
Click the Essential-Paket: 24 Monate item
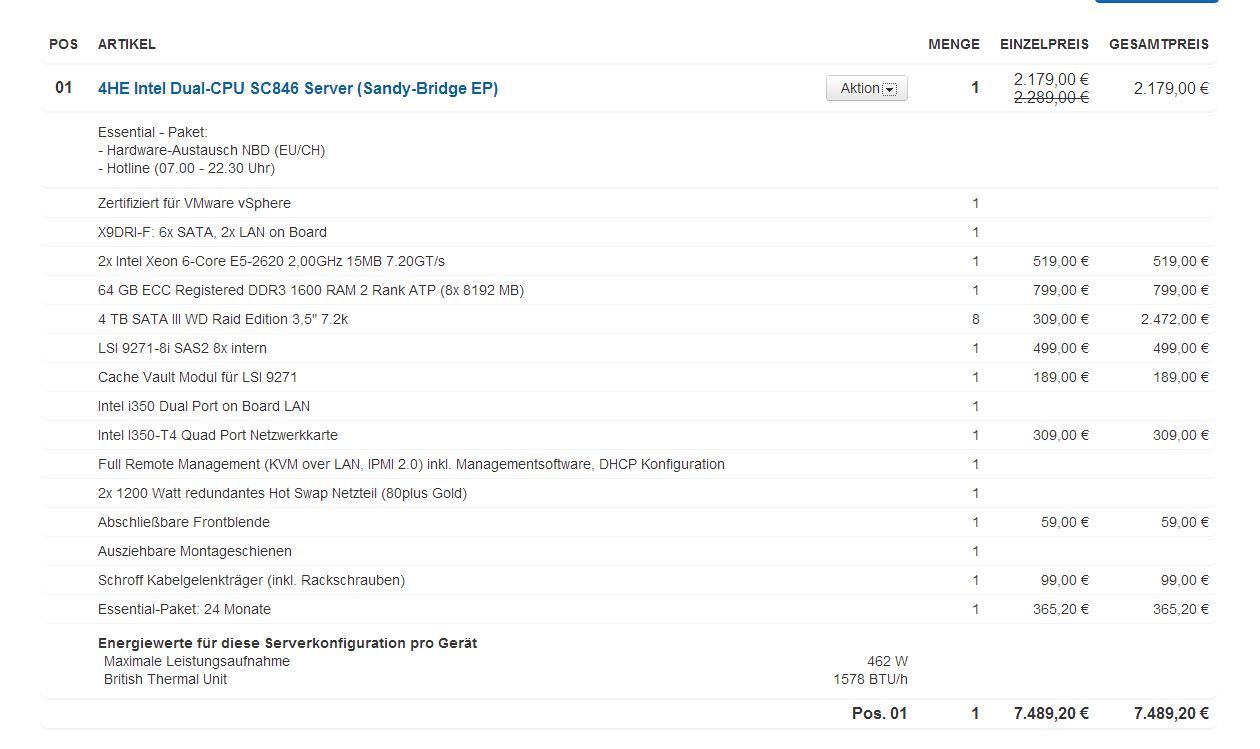coord(184,609)
